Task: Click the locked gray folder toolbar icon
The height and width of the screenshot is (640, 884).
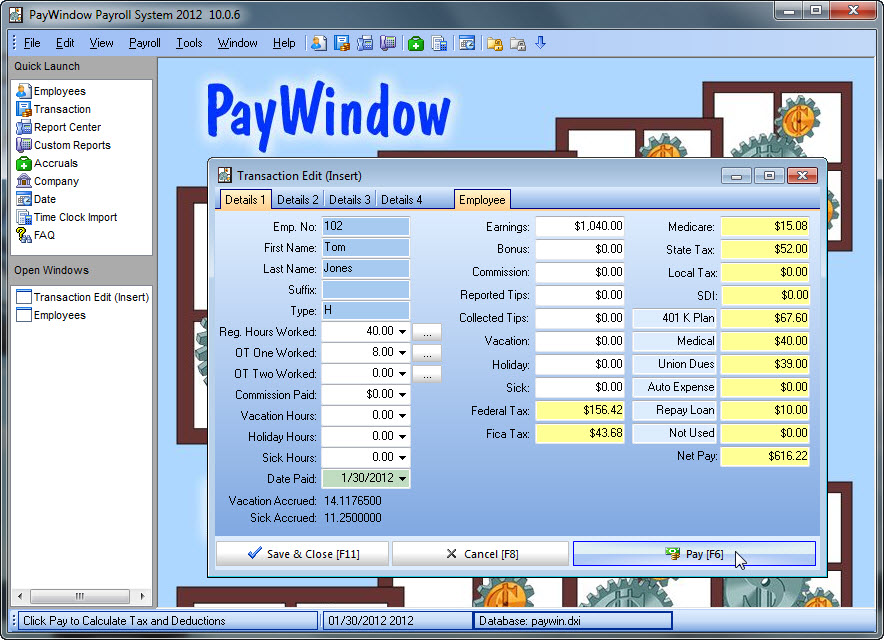Action: pyautogui.click(x=518, y=43)
